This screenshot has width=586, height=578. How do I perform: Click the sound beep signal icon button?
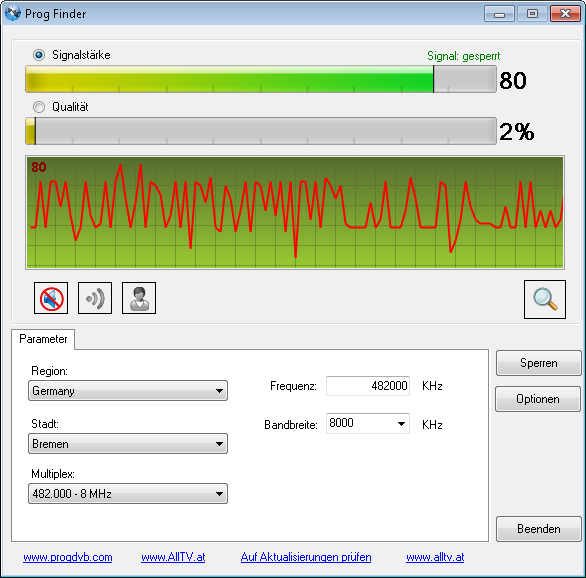pos(95,298)
